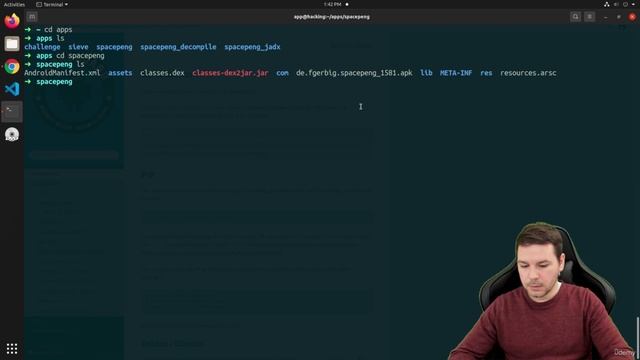
Task: Open the clock showing 1:42 PM
Action: pyautogui.click(x=333, y=4)
